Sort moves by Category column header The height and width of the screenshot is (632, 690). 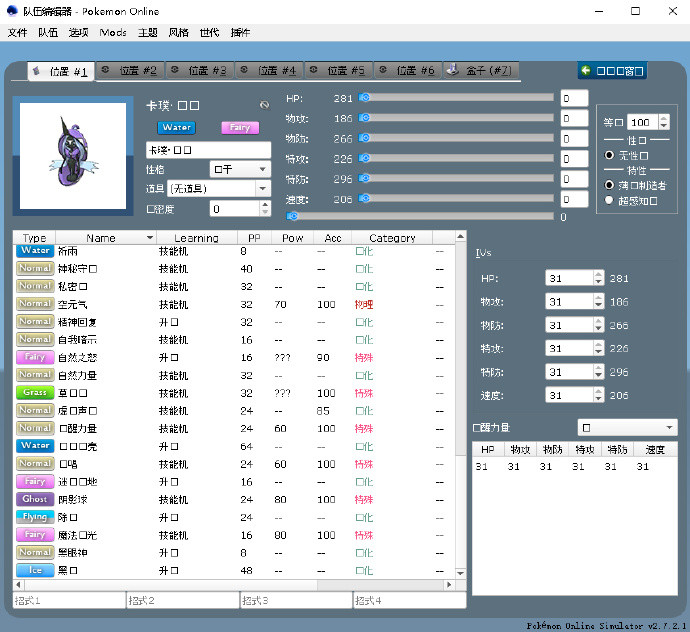pos(392,238)
